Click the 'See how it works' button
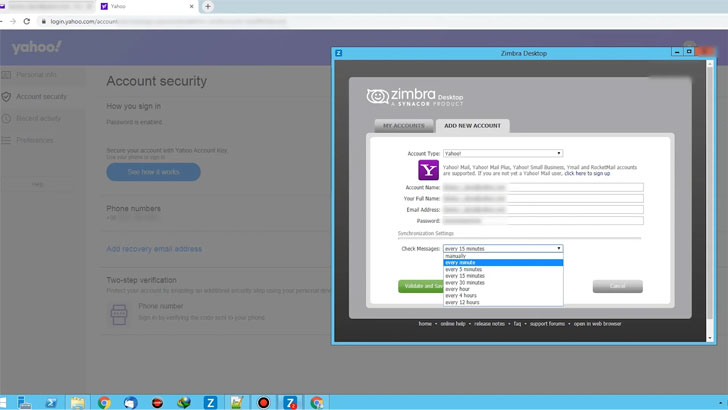Viewport: 728px width, 410px height. [x=153, y=172]
